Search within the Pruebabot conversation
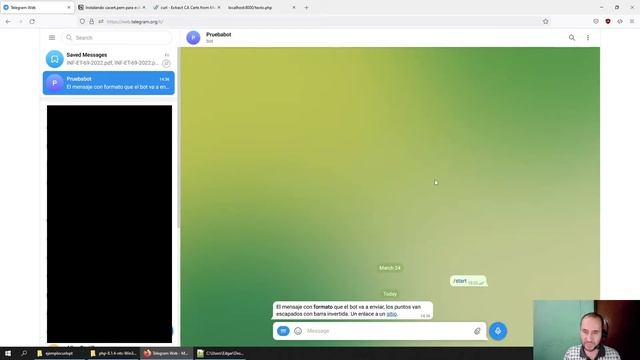640x360 pixels. click(x=572, y=38)
